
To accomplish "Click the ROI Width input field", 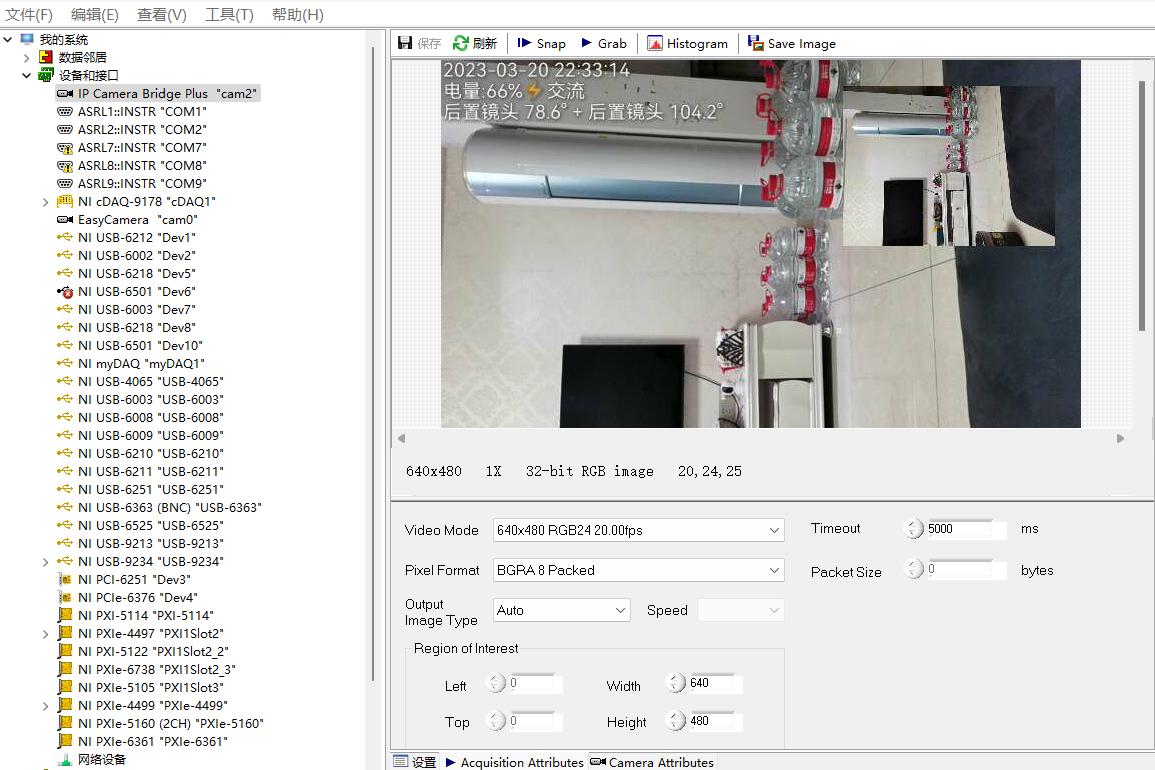I will tap(714, 684).
